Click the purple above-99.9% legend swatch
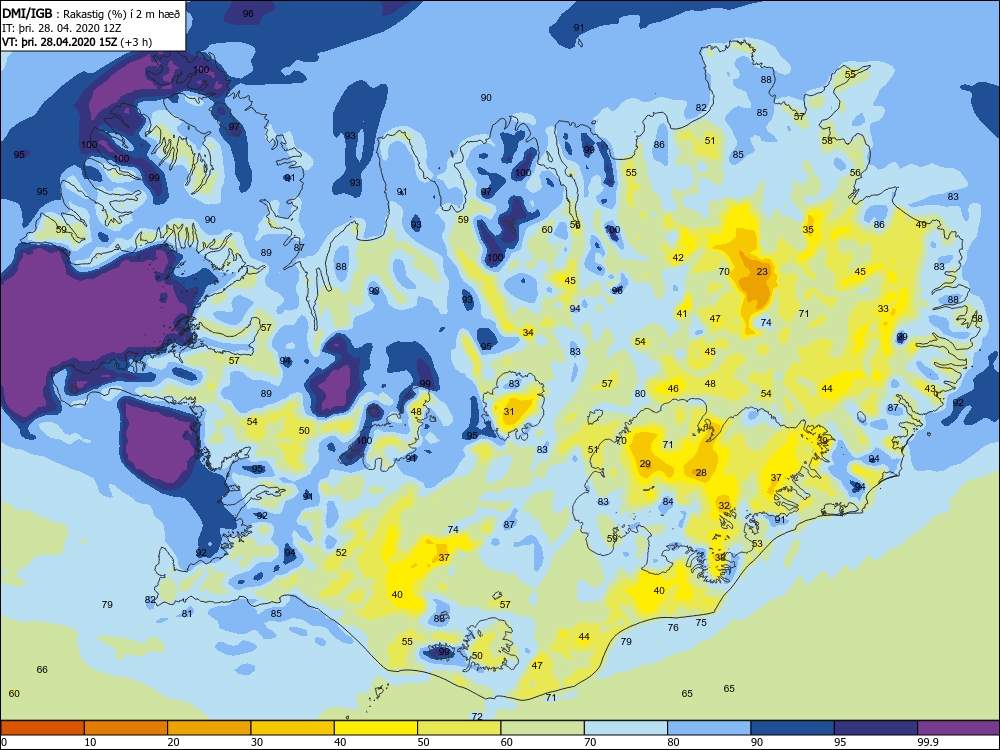 point(959,728)
